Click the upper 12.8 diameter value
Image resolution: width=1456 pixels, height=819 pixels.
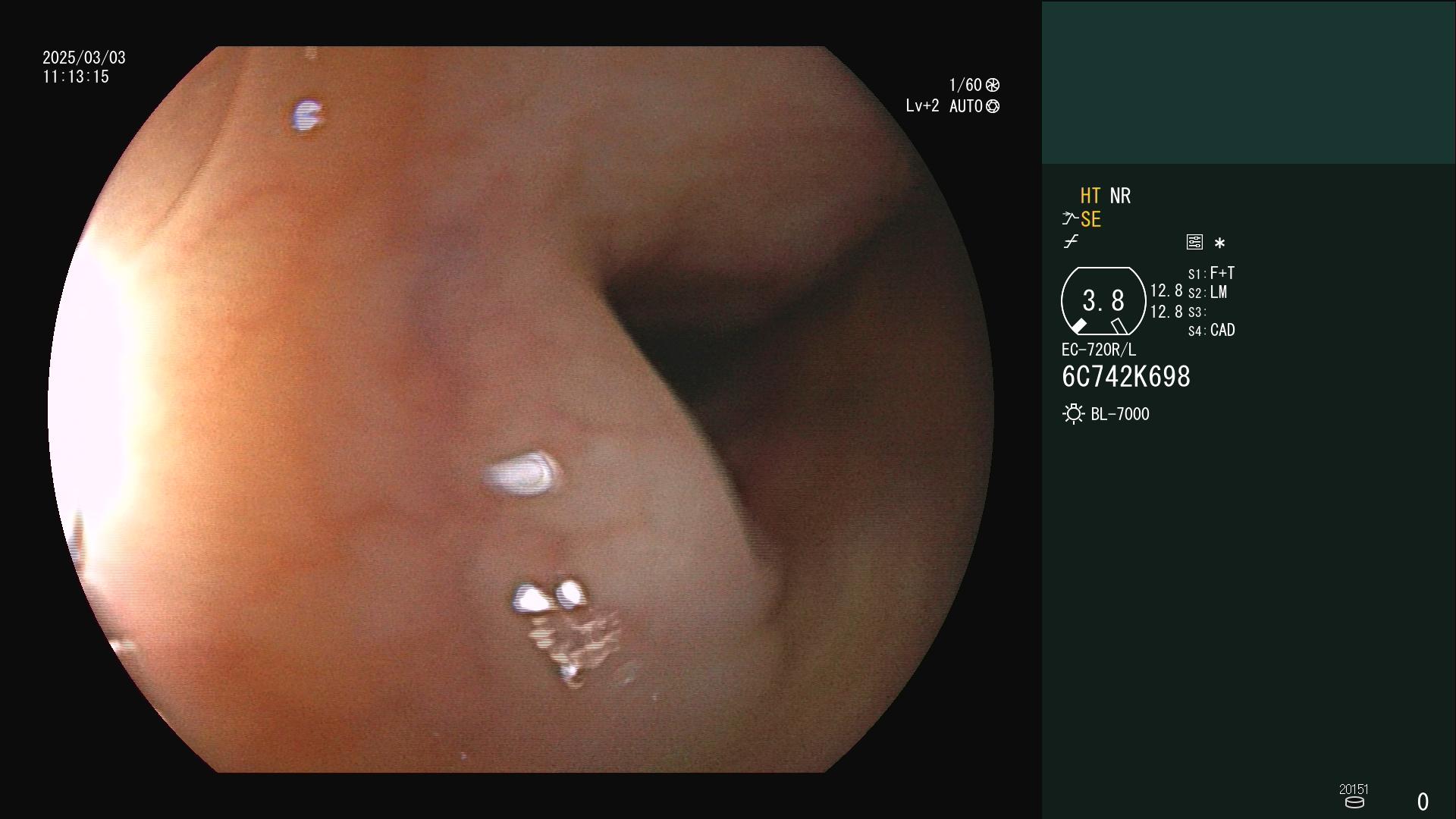point(1166,290)
